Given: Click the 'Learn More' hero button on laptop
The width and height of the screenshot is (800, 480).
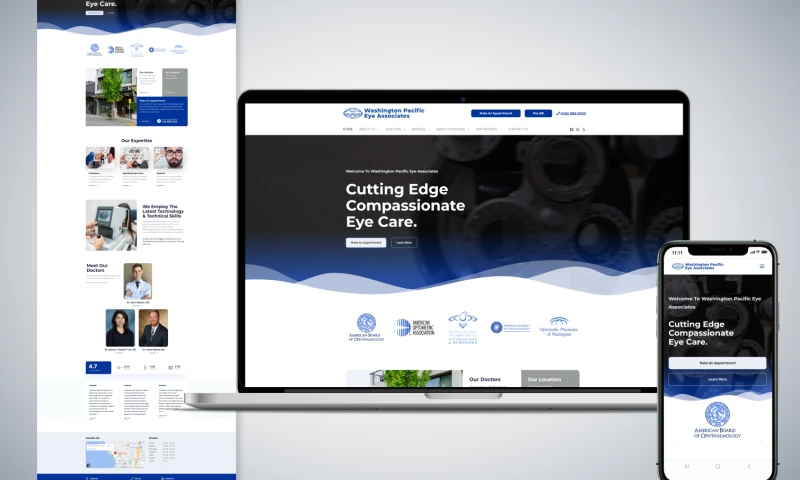Looking at the screenshot, I should pos(404,243).
